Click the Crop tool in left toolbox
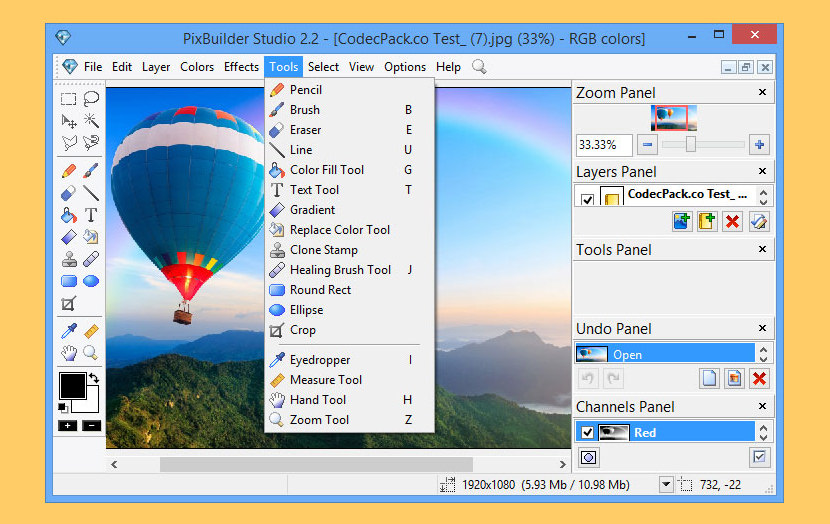830x524 pixels. pos(69,304)
